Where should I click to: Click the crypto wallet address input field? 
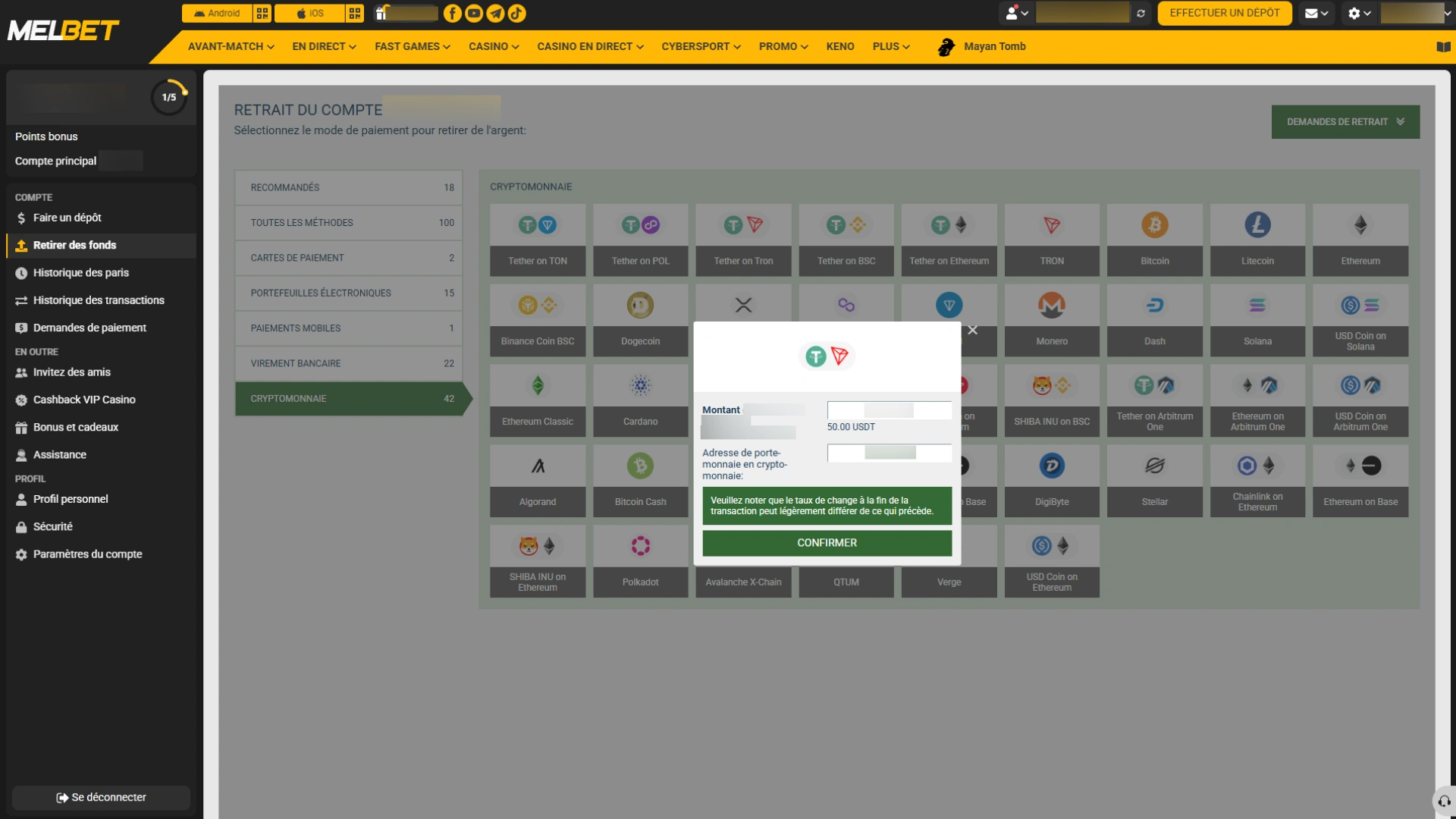(x=889, y=453)
